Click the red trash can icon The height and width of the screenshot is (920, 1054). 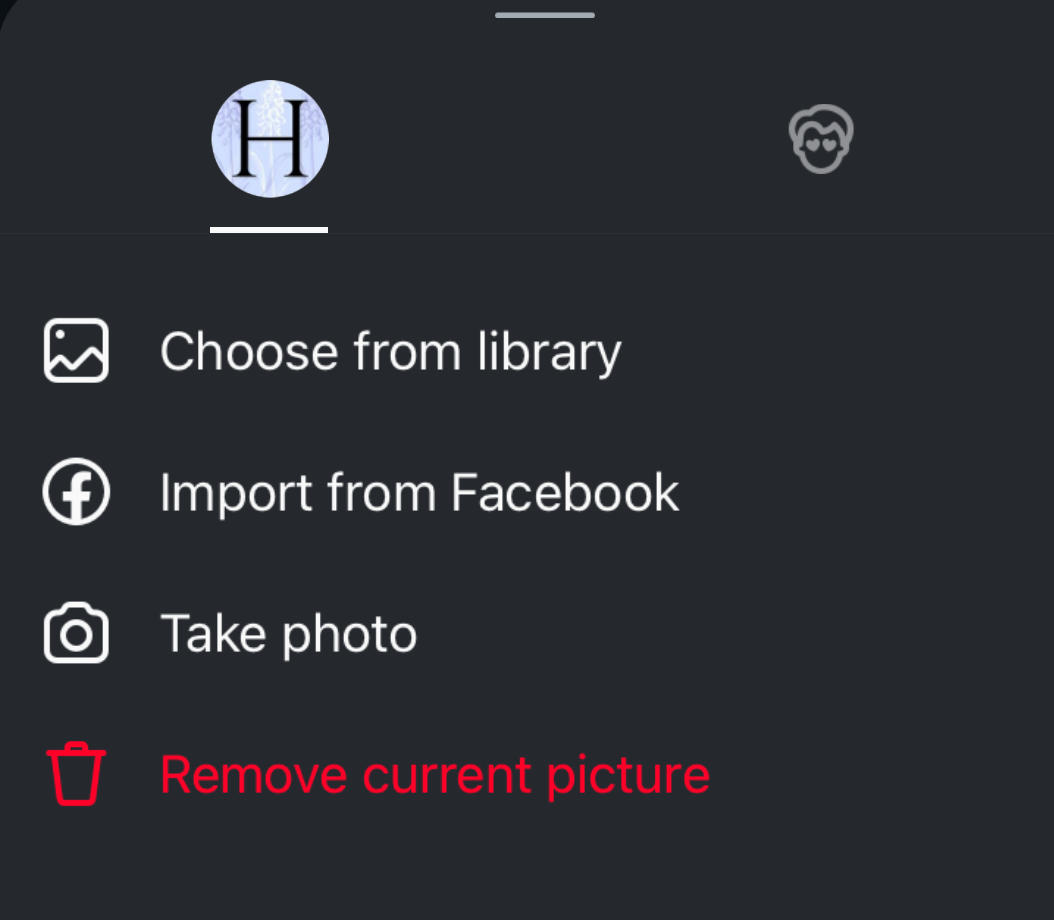coord(76,773)
